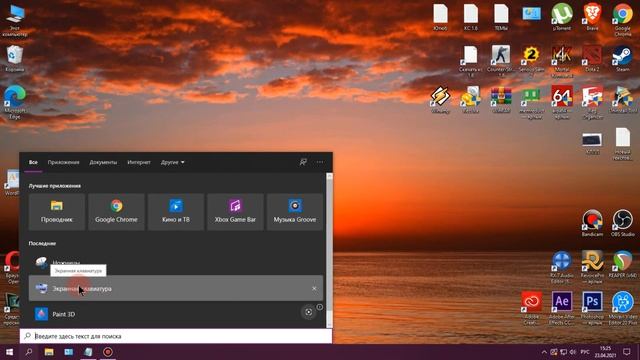The image size is (640, 360).
Task: Open the clock and date flyout
Action: pyautogui.click(x=605, y=352)
